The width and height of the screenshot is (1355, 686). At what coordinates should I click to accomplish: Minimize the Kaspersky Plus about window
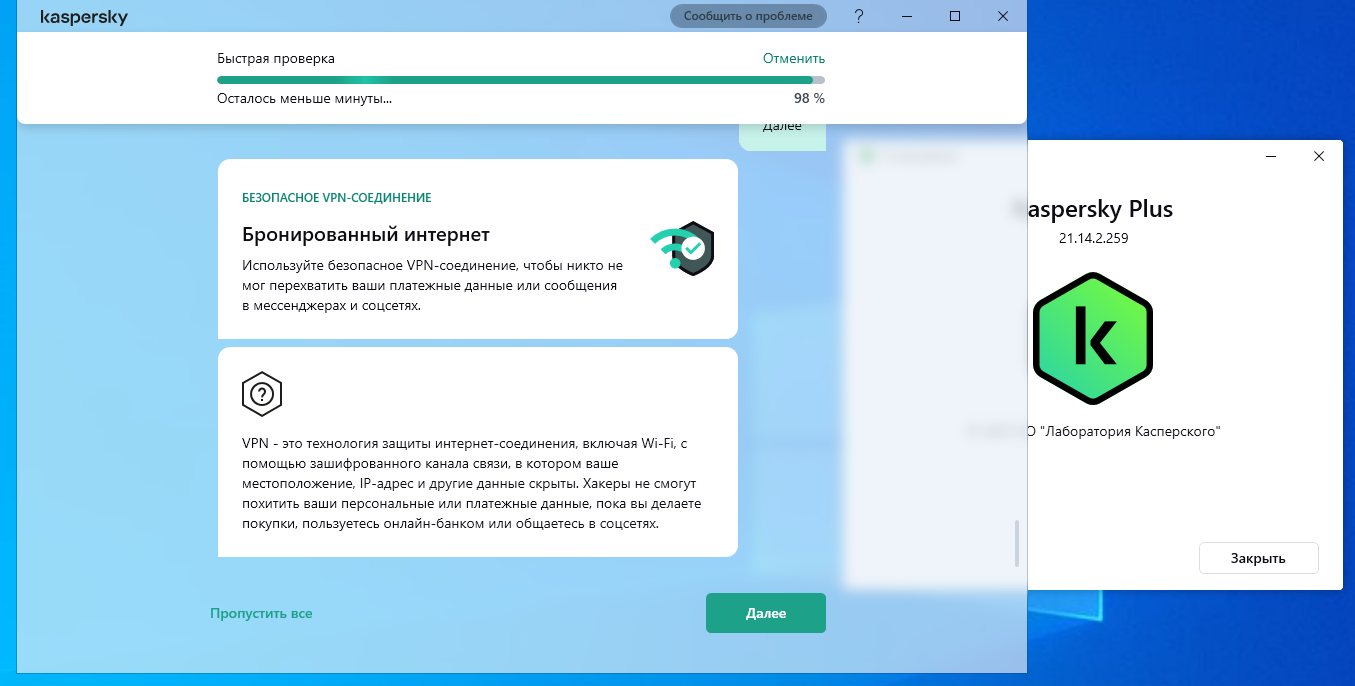pos(1272,156)
